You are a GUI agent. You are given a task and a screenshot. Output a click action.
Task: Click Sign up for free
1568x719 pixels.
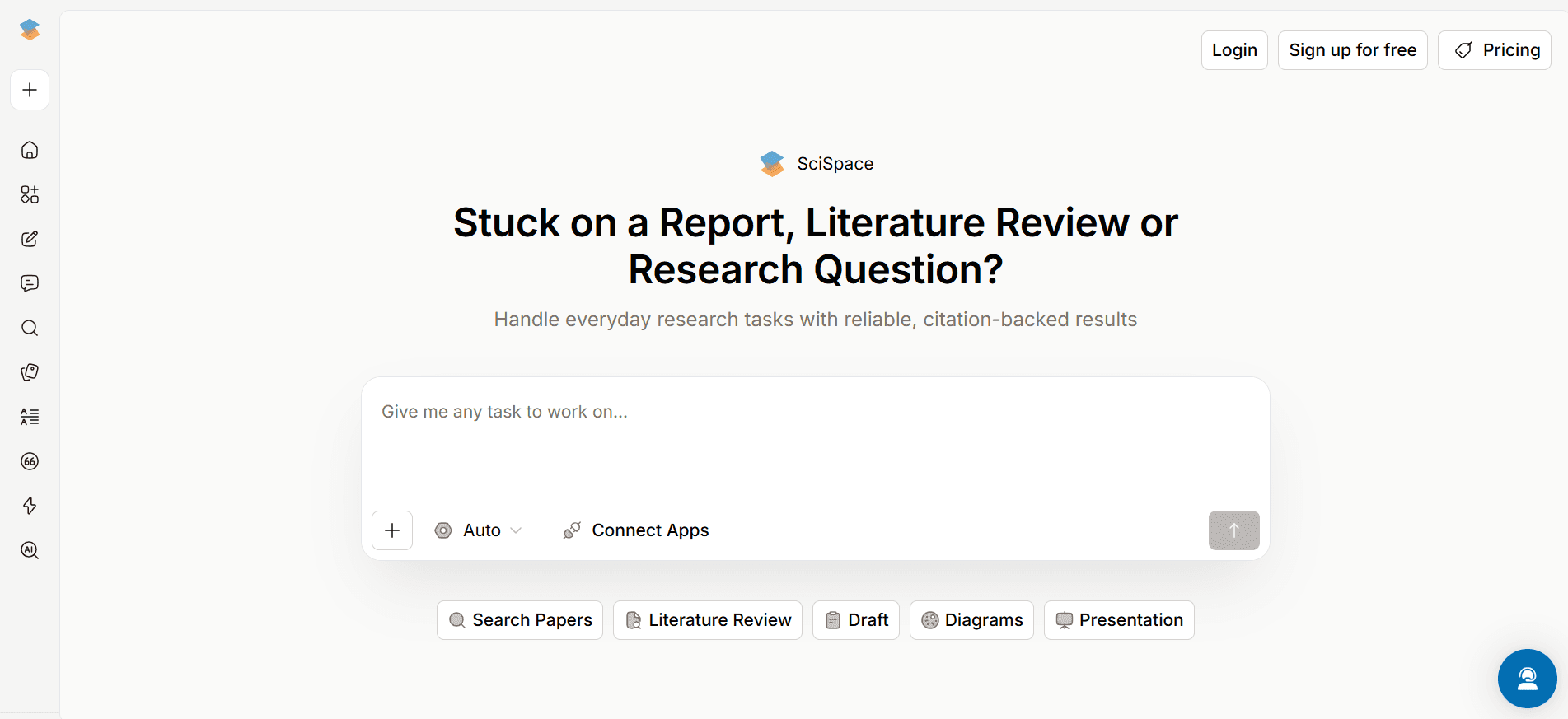point(1353,50)
